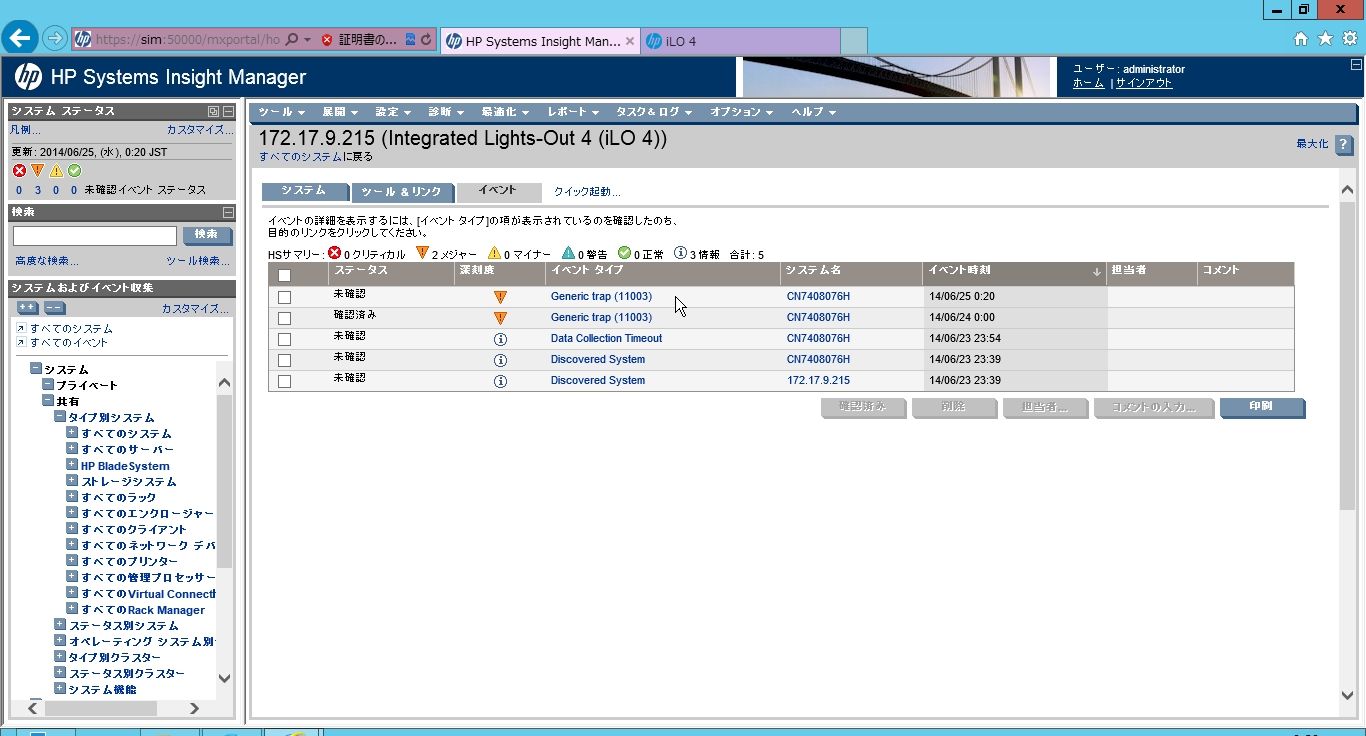Image resolution: width=1366 pixels, height=736 pixels.
Task: Open the レポート menu
Action: pos(573,112)
